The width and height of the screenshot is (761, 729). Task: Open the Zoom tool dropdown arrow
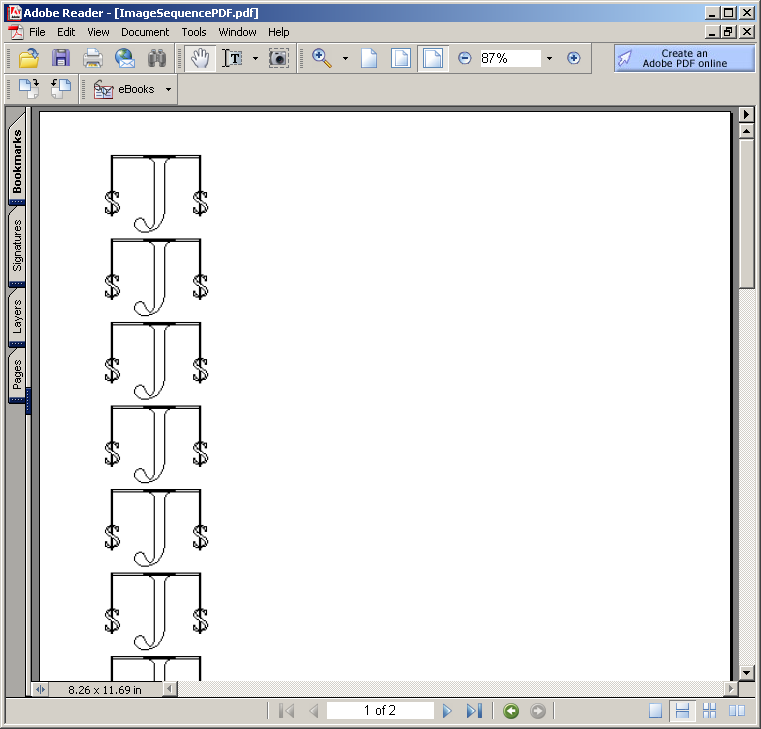(x=346, y=58)
